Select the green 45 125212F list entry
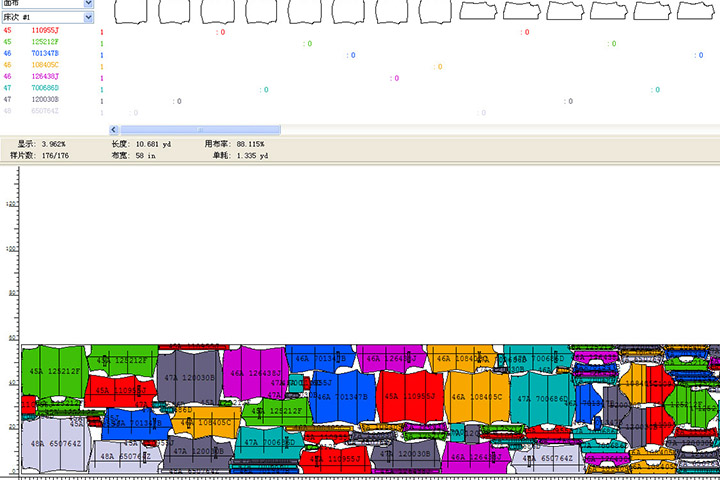This screenshot has width=720, height=480. (x=47, y=43)
